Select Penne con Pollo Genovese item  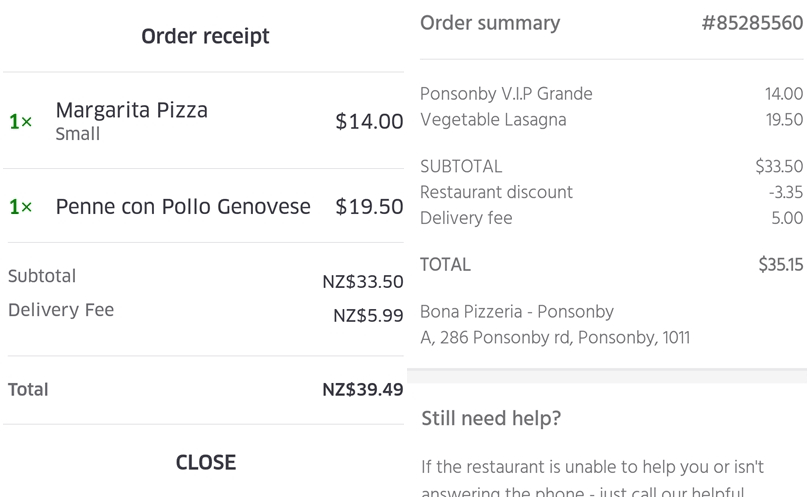tap(182, 207)
